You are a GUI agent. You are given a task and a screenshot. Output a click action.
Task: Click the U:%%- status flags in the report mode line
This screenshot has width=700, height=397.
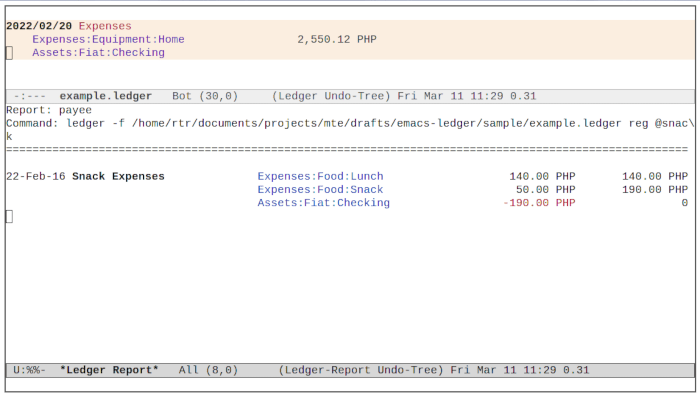pos(29,370)
